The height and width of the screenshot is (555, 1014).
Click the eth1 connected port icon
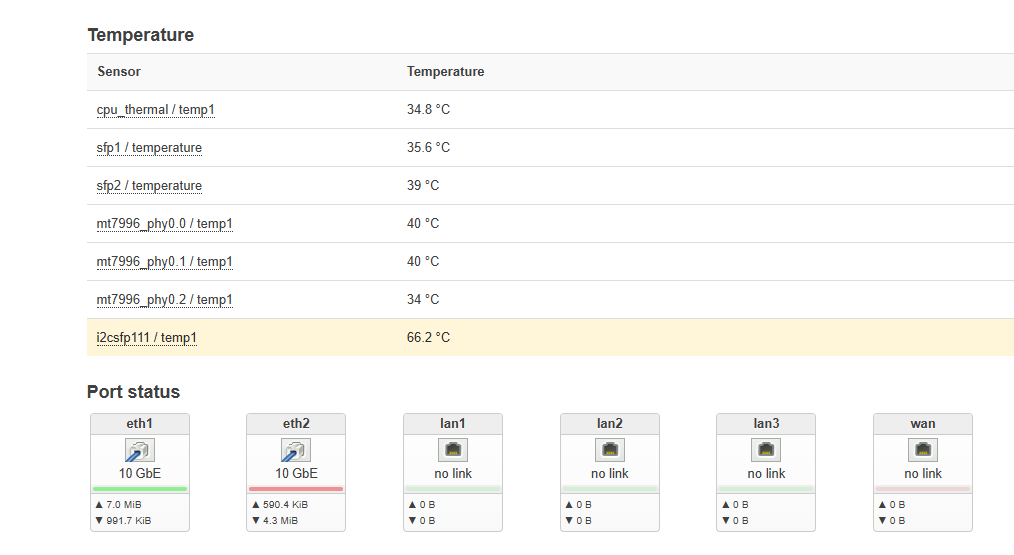coord(140,450)
